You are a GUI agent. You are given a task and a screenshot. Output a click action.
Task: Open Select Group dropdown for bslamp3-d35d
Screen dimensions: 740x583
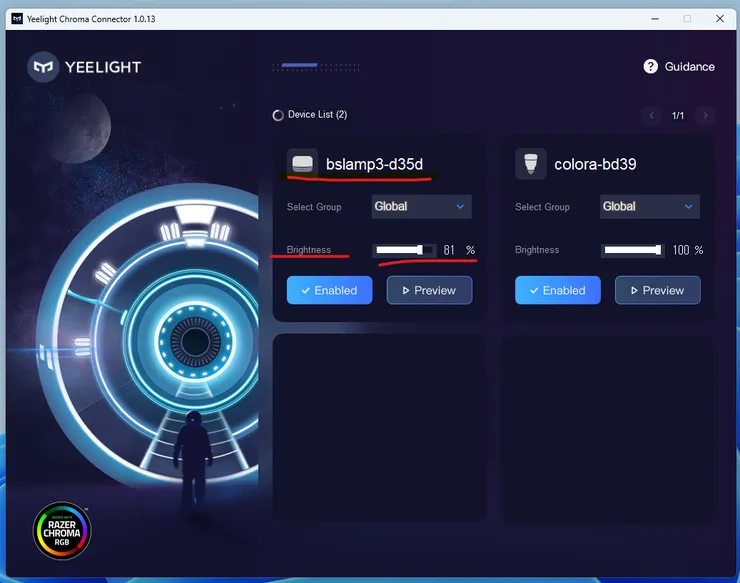[x=421, y=206]
